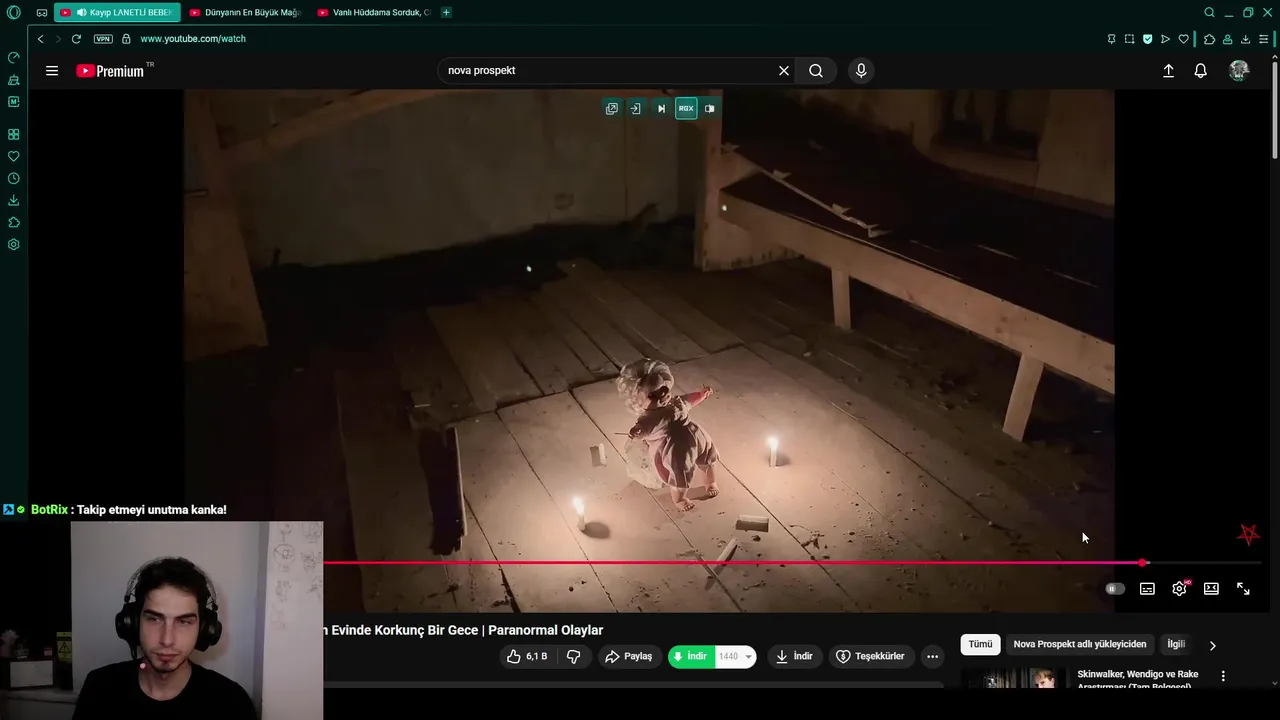The height and width of the screenshot is (720, 1280).
Task: Bookmark this page with heart icon
Action: click(x=1183, y=39)
